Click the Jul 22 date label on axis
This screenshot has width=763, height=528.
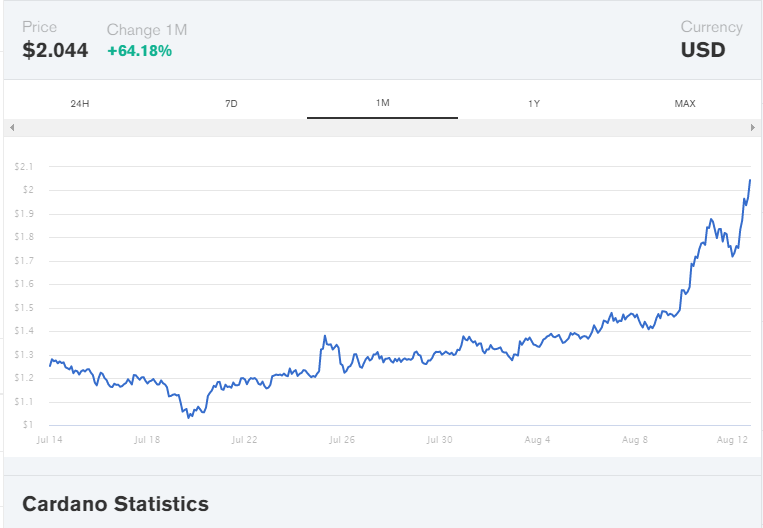coord(245,439)
